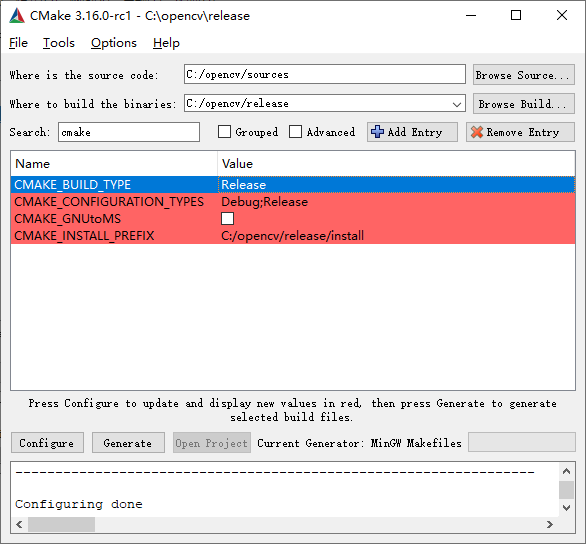Toggle the Grouped checkbox
Viewport: 586px width, 544px height.
coord(224,132)
